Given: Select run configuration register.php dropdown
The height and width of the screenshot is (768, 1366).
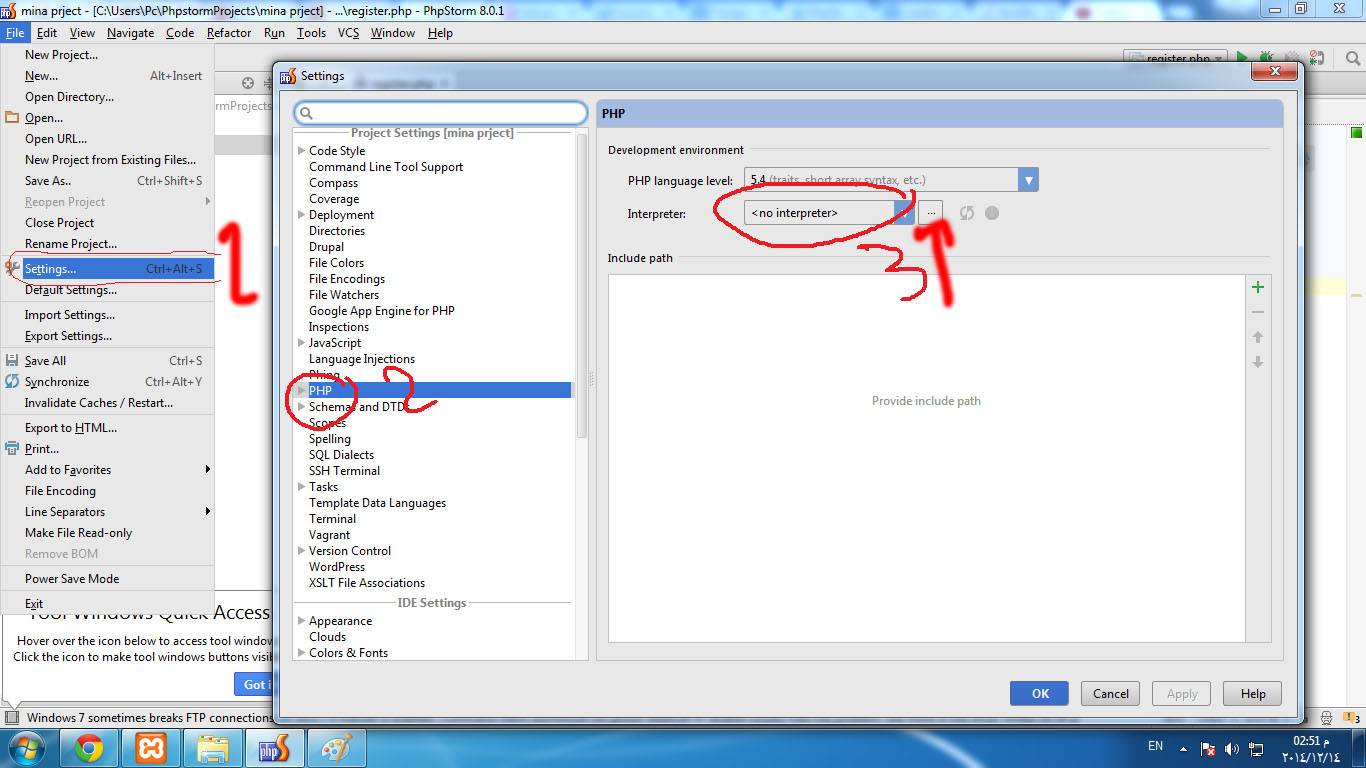Looking at the screenshot, I should (1174, 58).
